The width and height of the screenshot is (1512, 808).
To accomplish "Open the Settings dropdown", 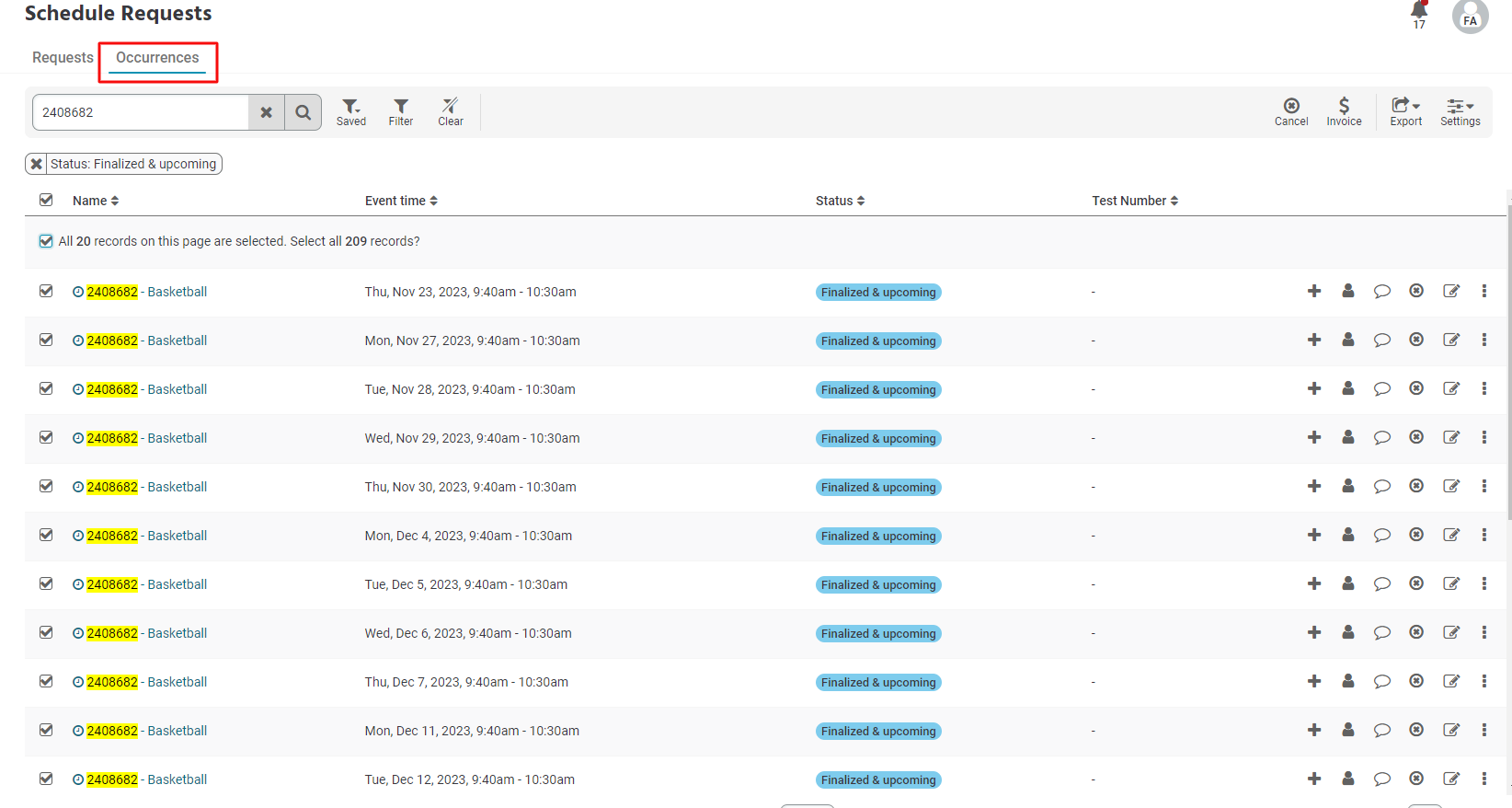I will [x=1460, y=111].
